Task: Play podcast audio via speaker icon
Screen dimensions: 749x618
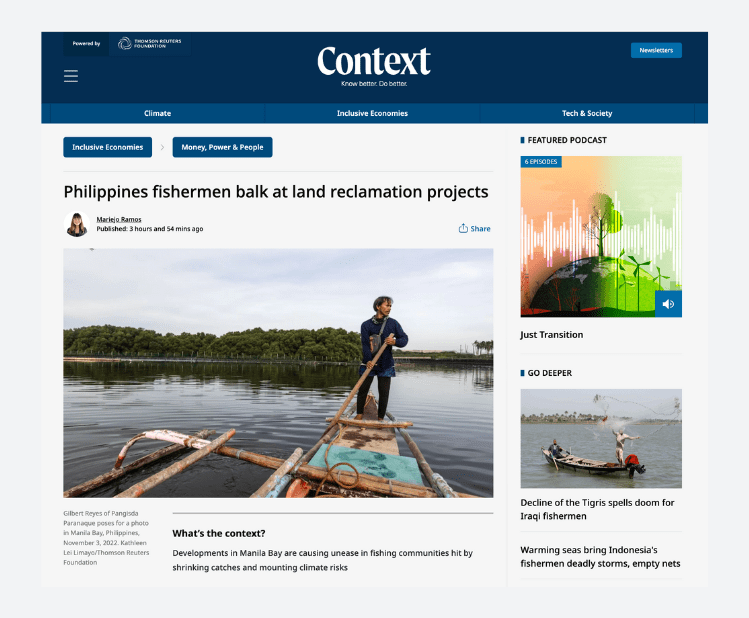Action: (x=668, y=304)
